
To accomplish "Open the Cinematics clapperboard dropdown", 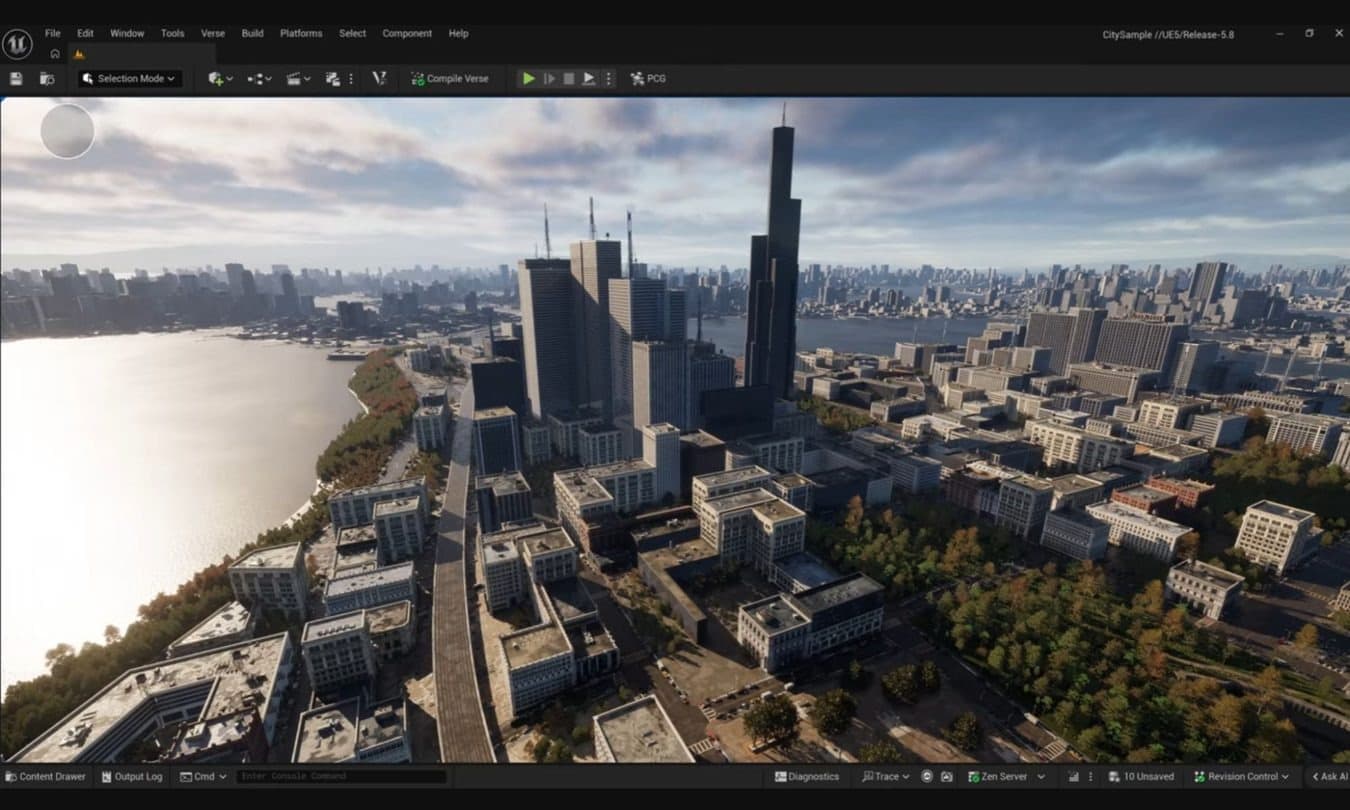I will [298, 78].
